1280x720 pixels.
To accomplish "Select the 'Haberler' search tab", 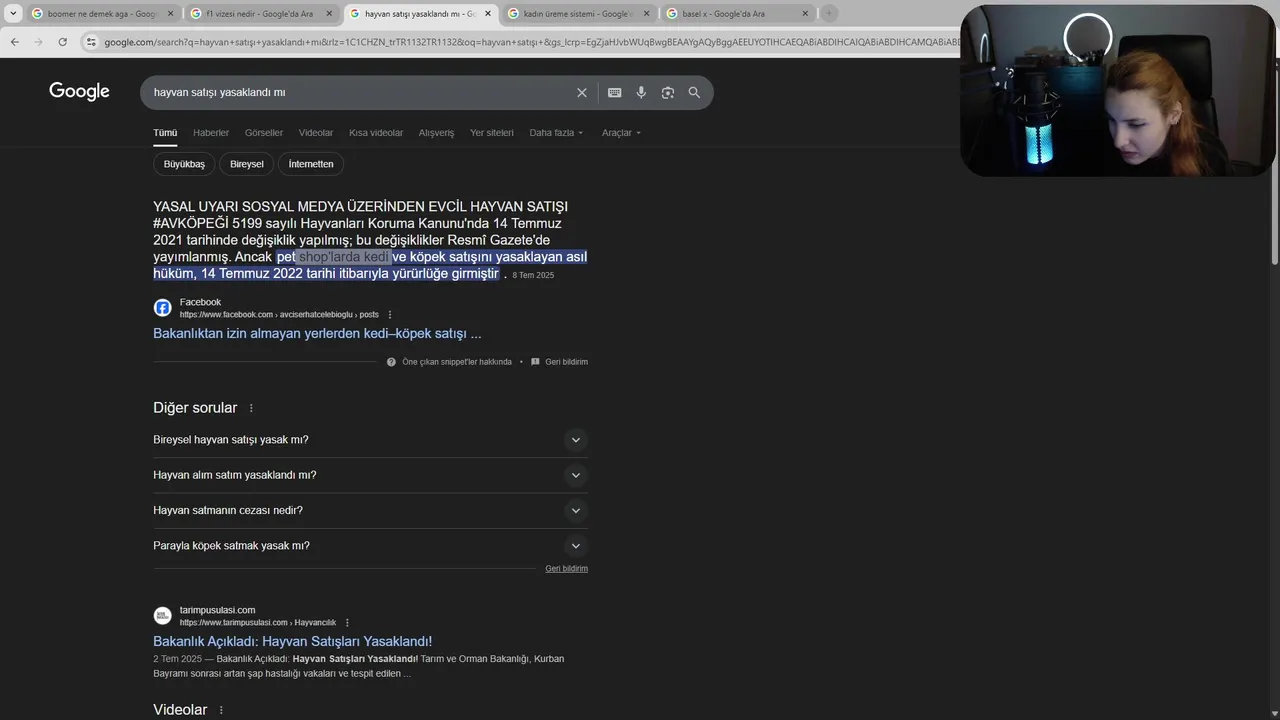I will (x=211, y=133).
